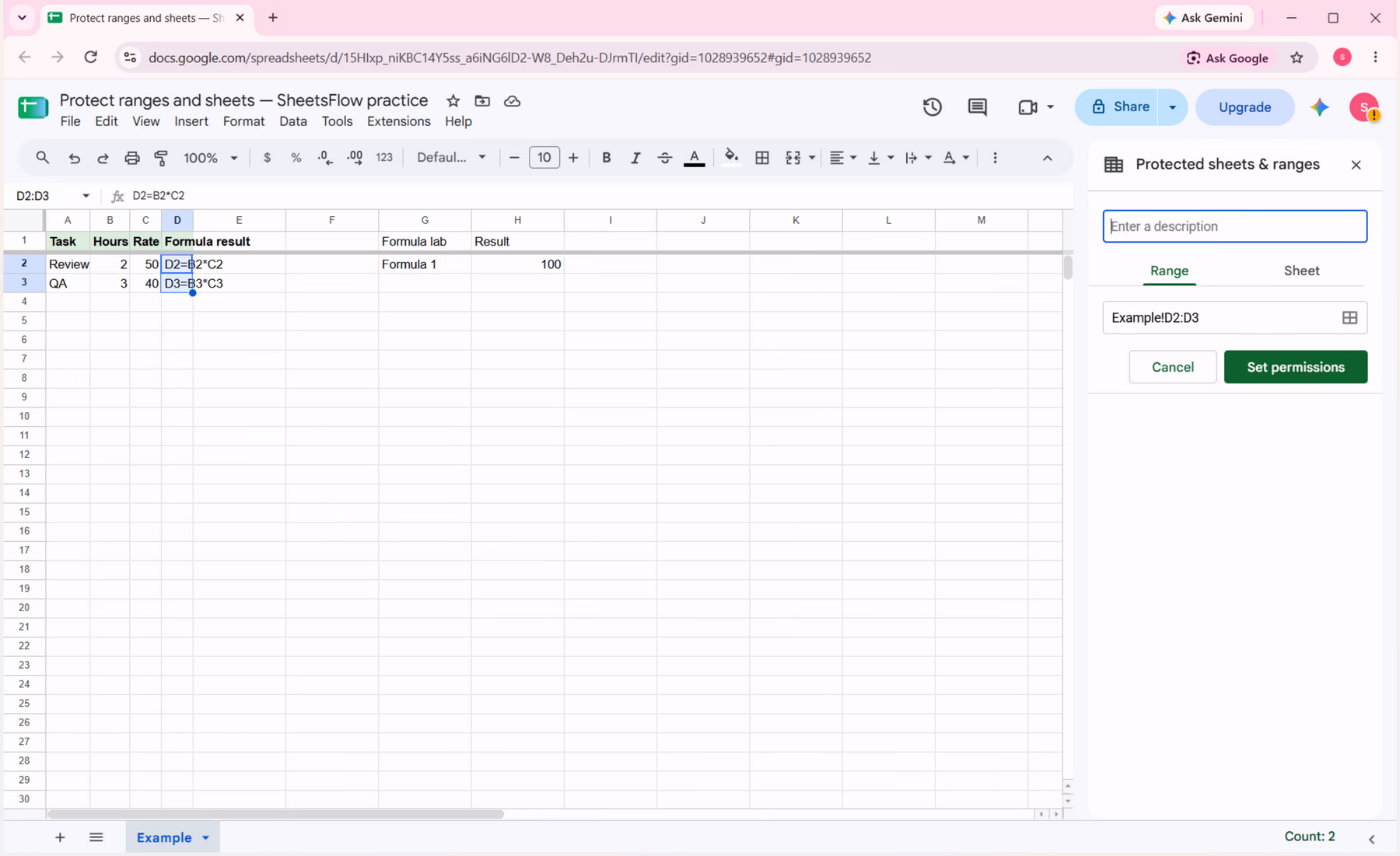Click the Cancel button in panel
1400x856 pixels.
point(1173,367)
